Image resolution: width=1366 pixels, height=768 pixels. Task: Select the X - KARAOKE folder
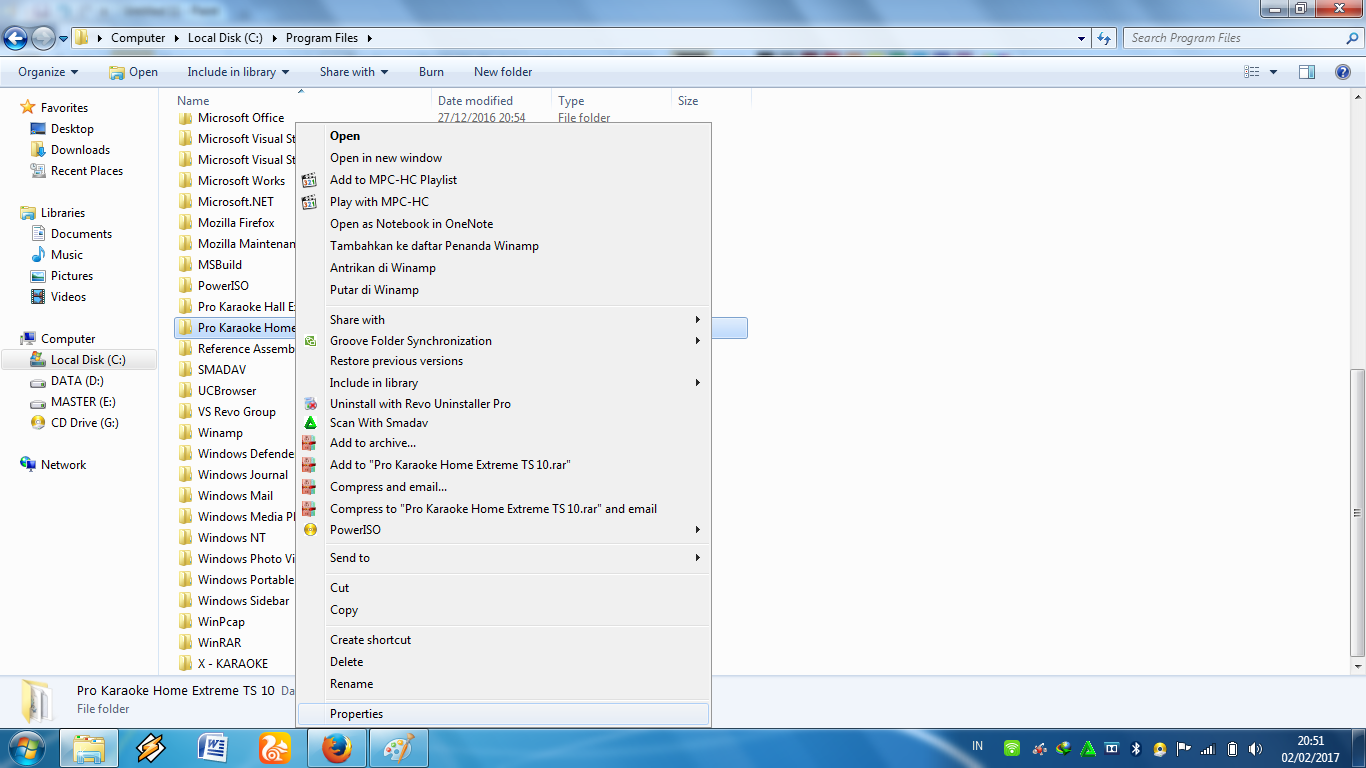coord(233,664)
